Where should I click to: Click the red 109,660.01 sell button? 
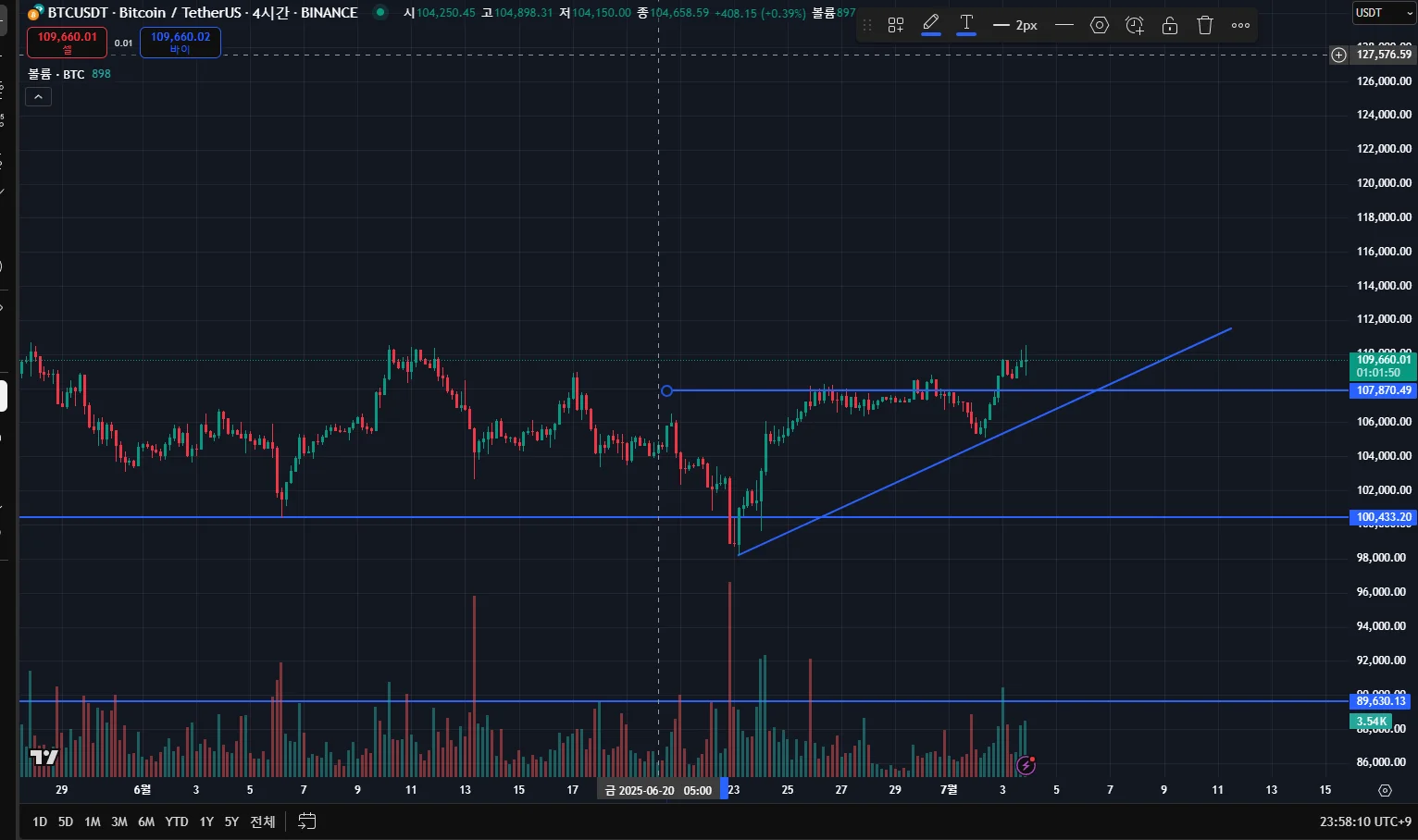(67, 42)
